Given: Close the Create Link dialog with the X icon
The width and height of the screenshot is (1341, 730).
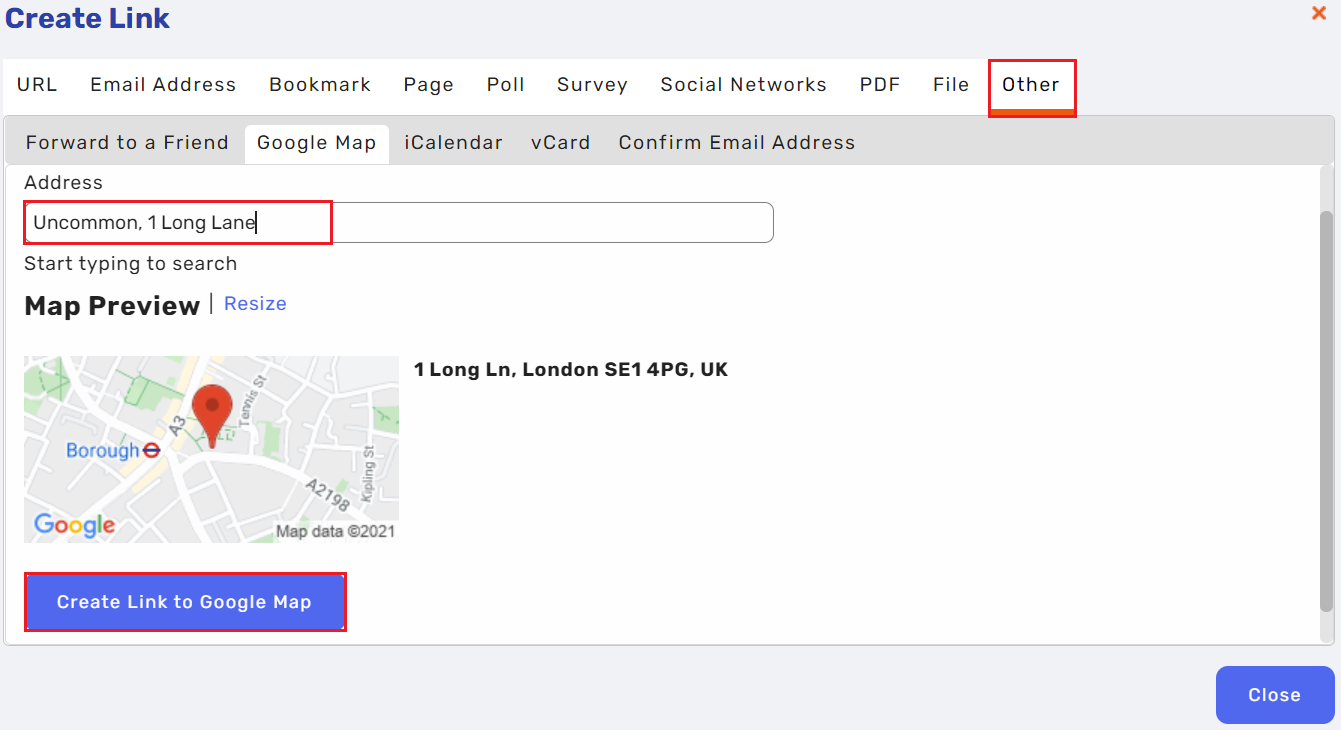Looking at the screenshot, I should coord(1318,12).
